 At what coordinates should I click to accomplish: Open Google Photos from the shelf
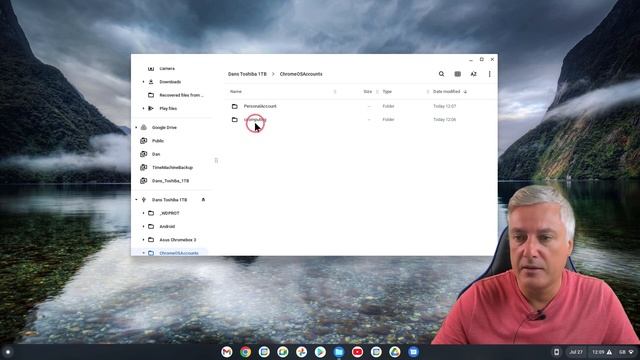pyautogui.click(x=302, y=352)
